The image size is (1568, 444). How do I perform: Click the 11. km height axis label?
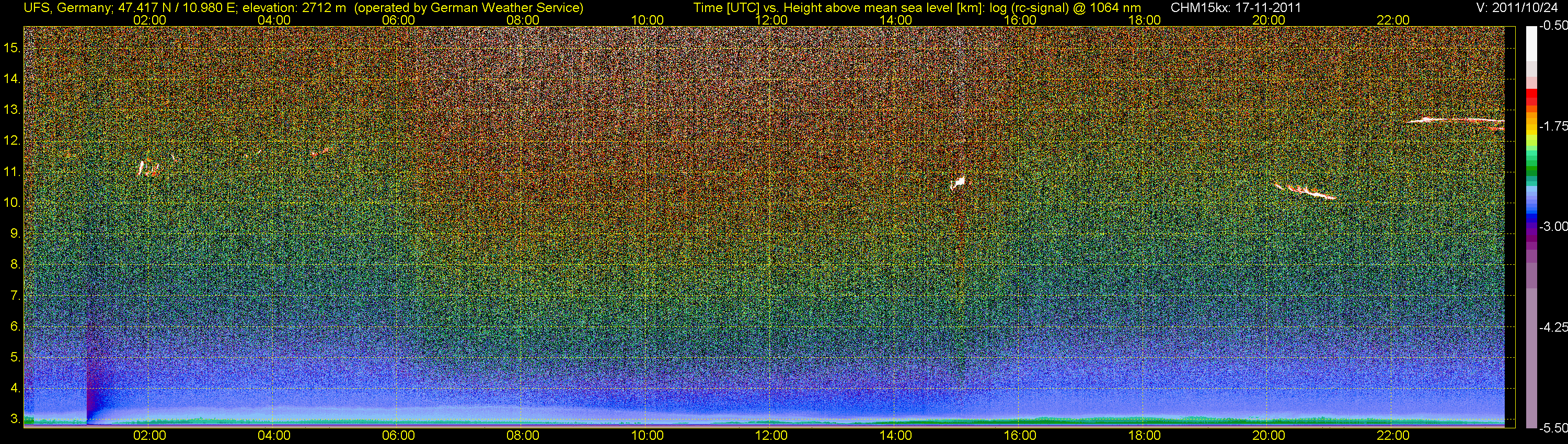tap(12, 172)
